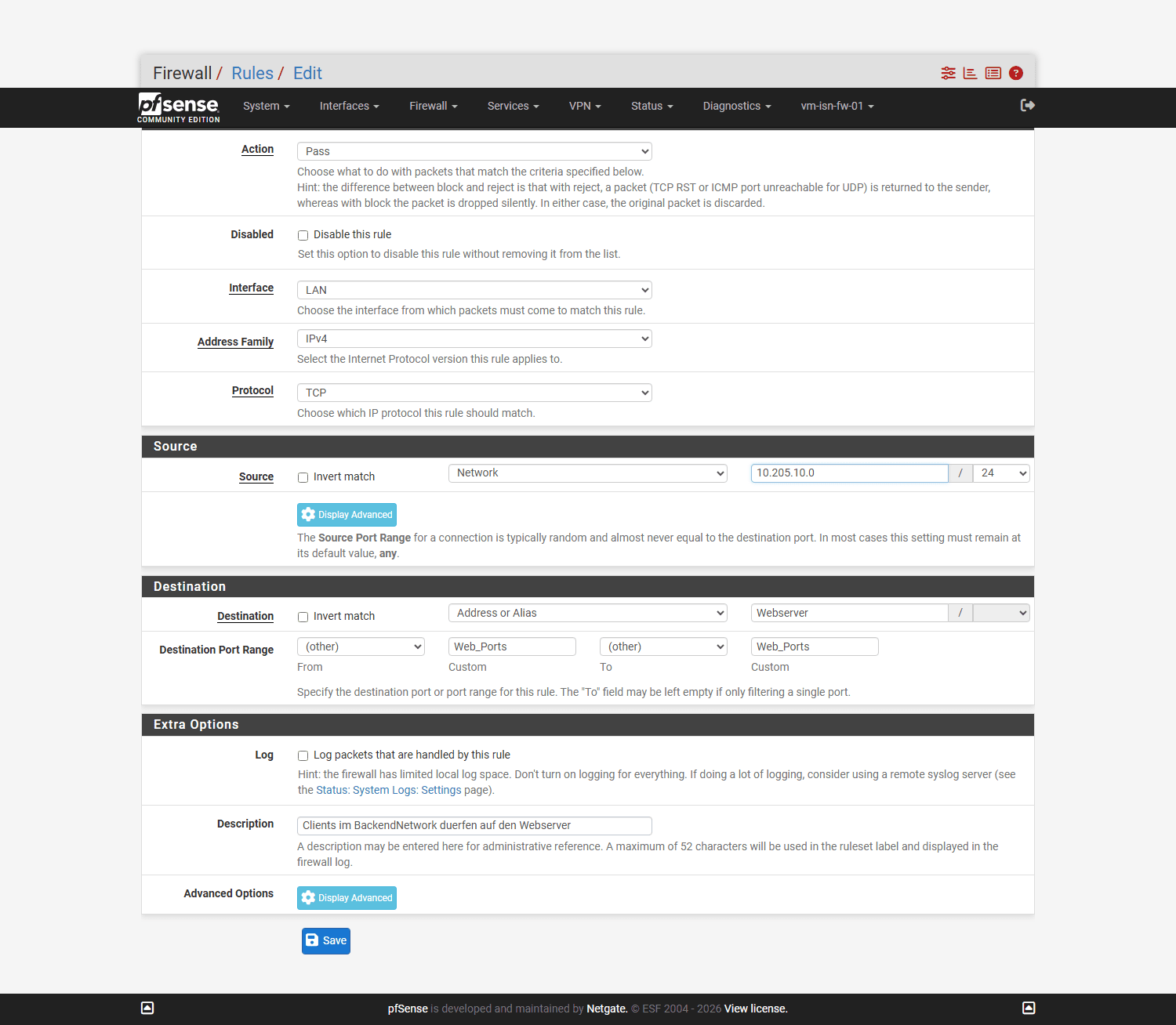This screenshot has width=1176, height=1025.
Task: Click the View license link in footer
Action: [756, 1009]
